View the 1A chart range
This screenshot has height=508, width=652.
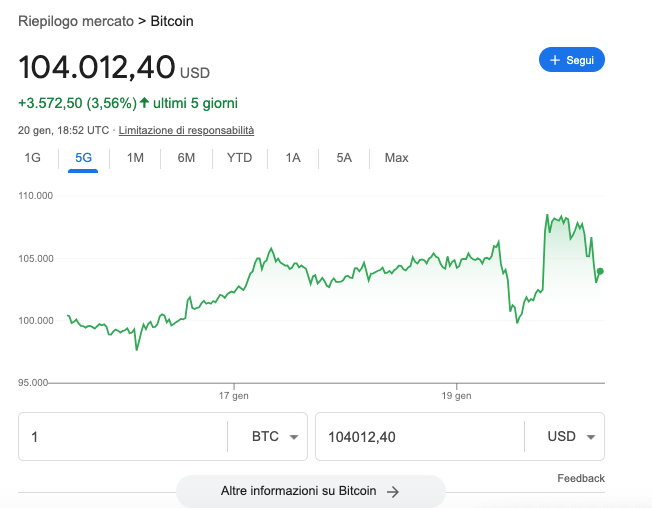point(293,158)
